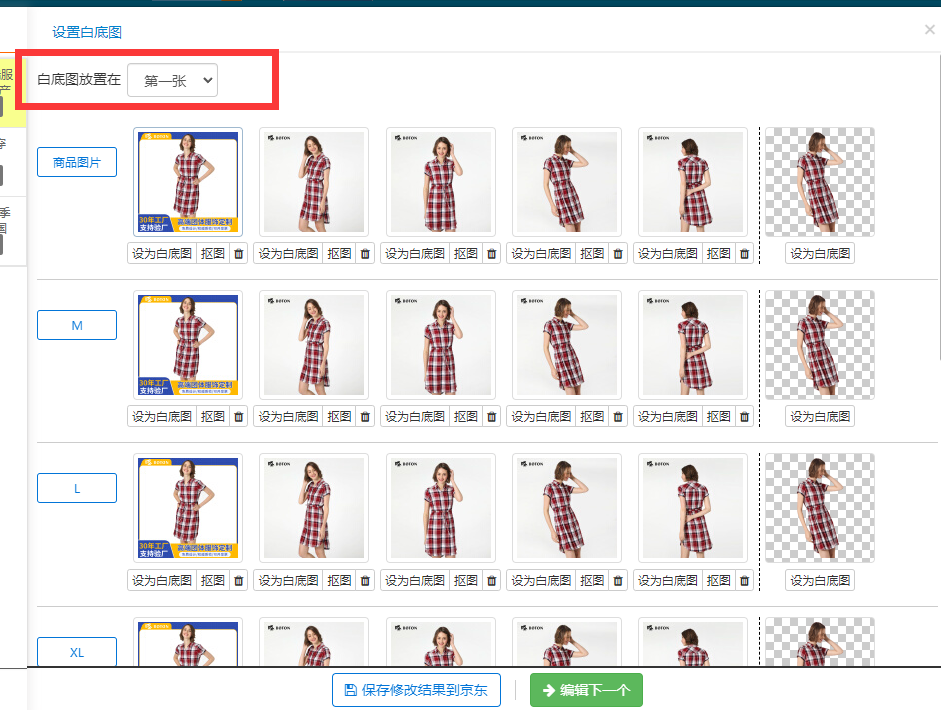Delete the promo banner image in 商品图片 row

tap(238, 254)
